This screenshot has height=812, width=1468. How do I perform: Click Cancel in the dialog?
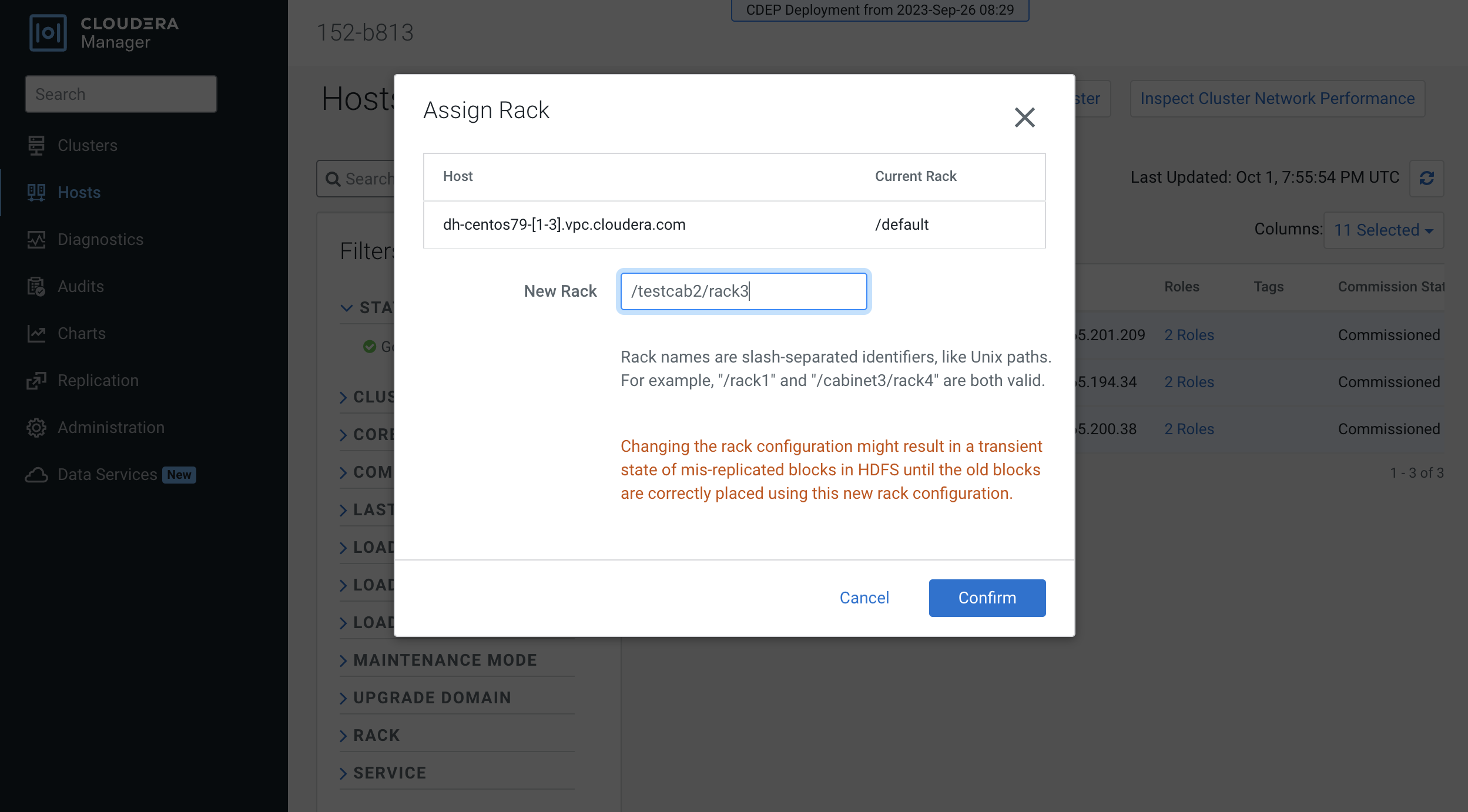864,598
